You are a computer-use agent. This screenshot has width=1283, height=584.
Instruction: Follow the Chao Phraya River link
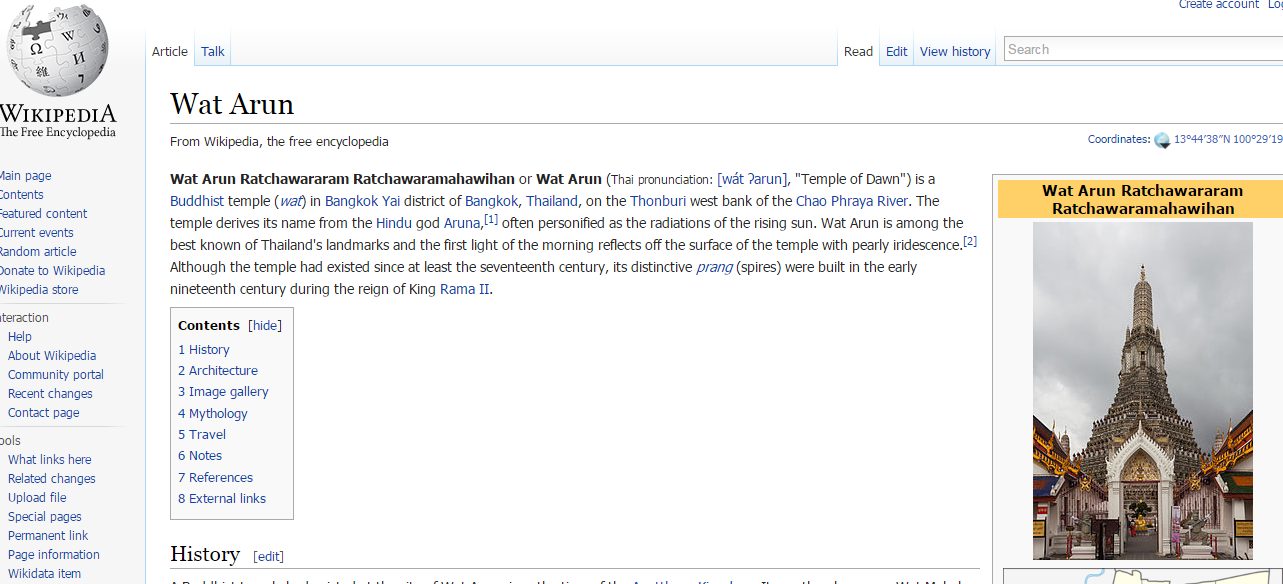[852, 201]
